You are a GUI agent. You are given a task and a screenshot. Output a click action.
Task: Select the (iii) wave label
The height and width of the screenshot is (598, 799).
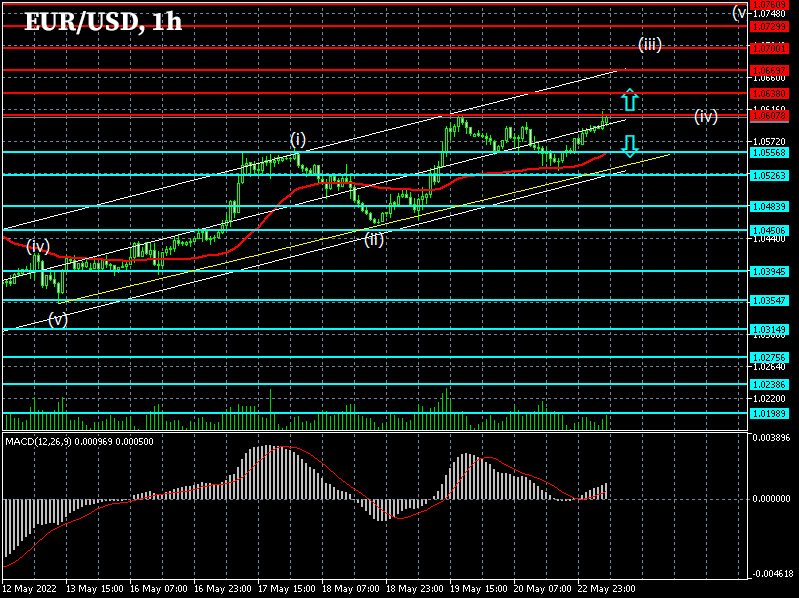pos(650,44)
